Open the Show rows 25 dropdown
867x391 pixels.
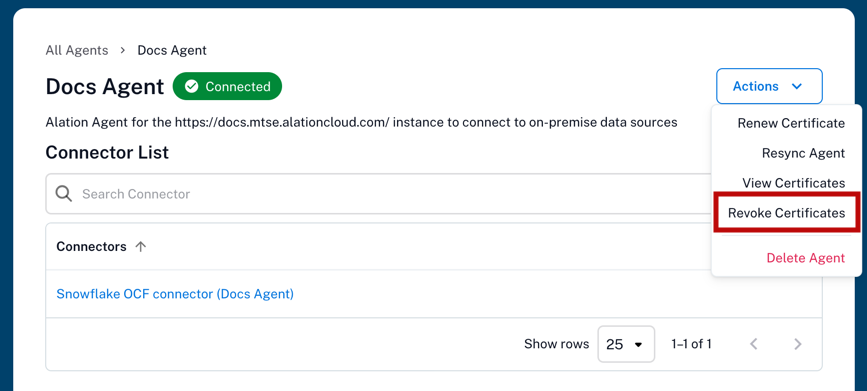(626, 344)
